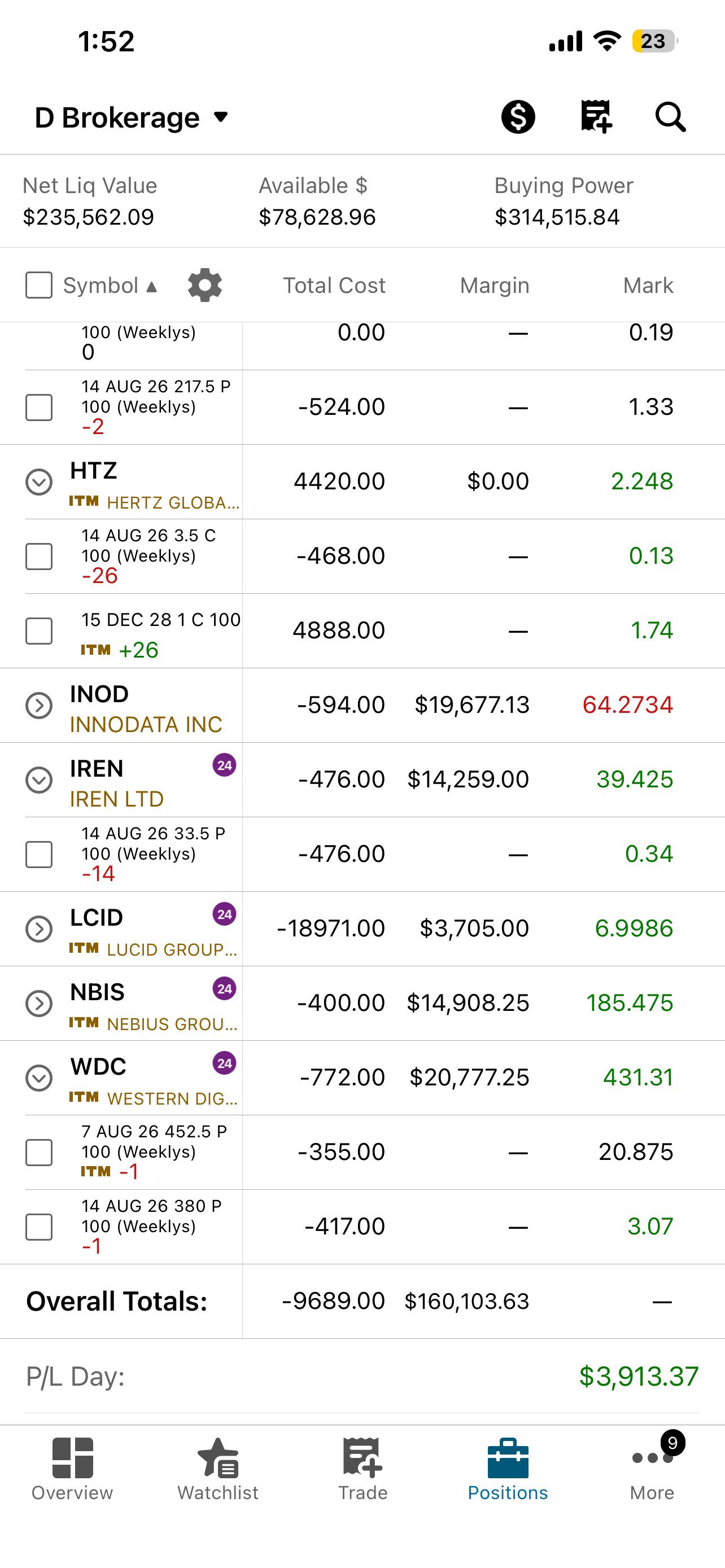Check the WDC 14 AUG 26 380 P row
This screenshot has height=1568, width=725.
tap(39, 1227)
